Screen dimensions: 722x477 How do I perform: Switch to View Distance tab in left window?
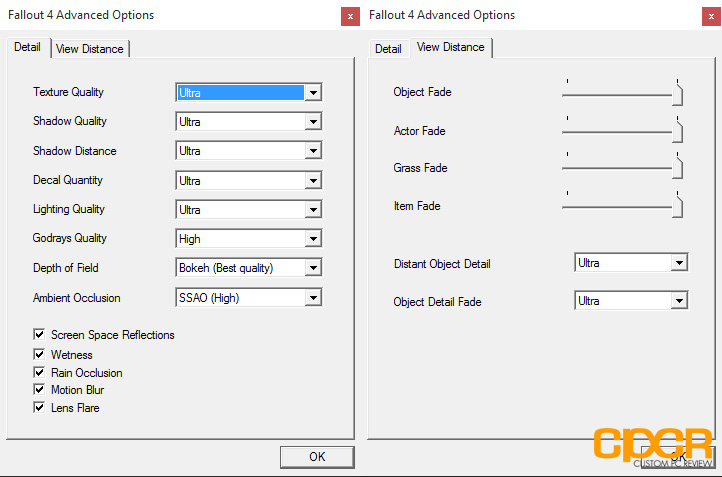tap(90, 49)
